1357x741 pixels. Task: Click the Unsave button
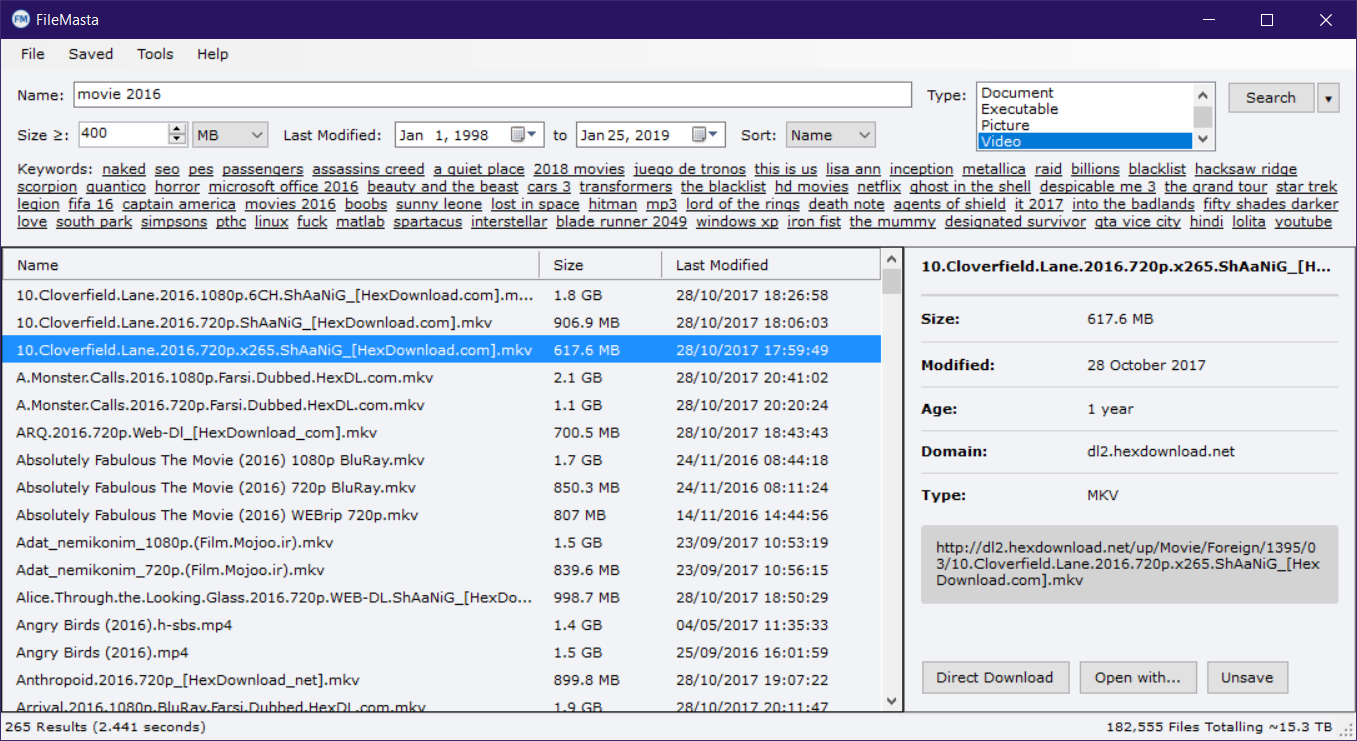point(1247,677)
